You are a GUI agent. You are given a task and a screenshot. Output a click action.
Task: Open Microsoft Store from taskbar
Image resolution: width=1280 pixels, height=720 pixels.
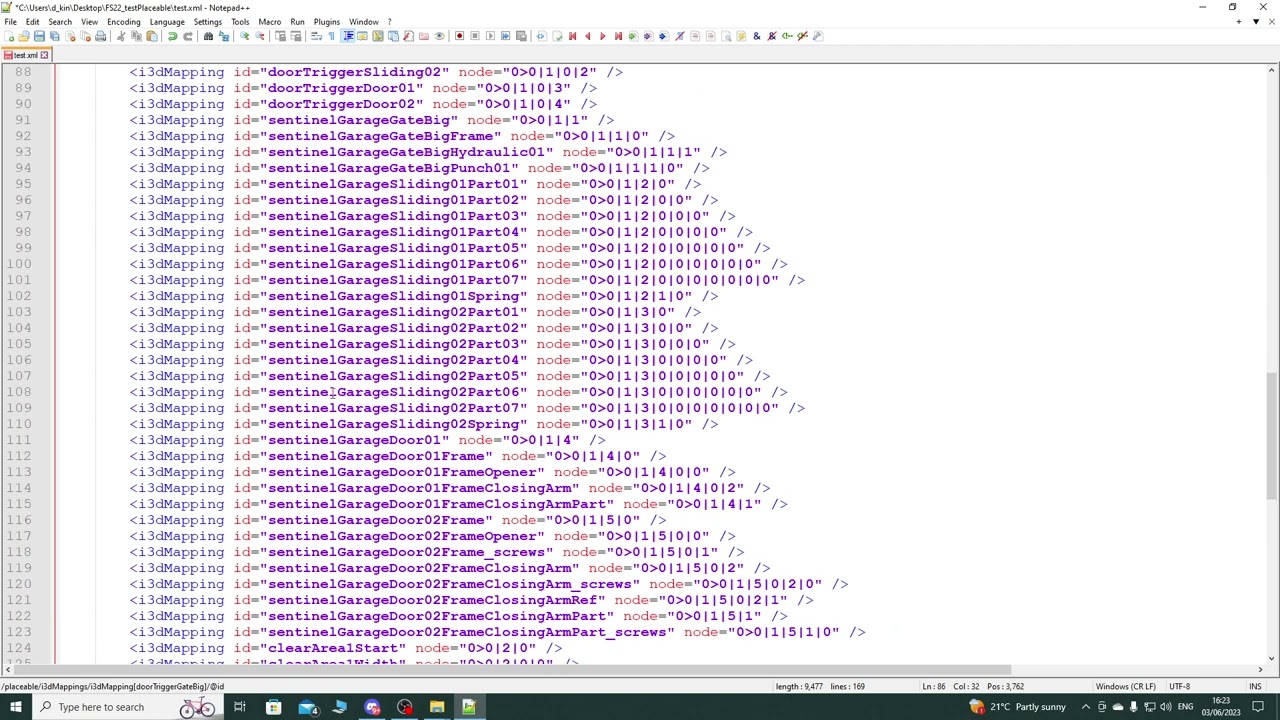[273, 707]
